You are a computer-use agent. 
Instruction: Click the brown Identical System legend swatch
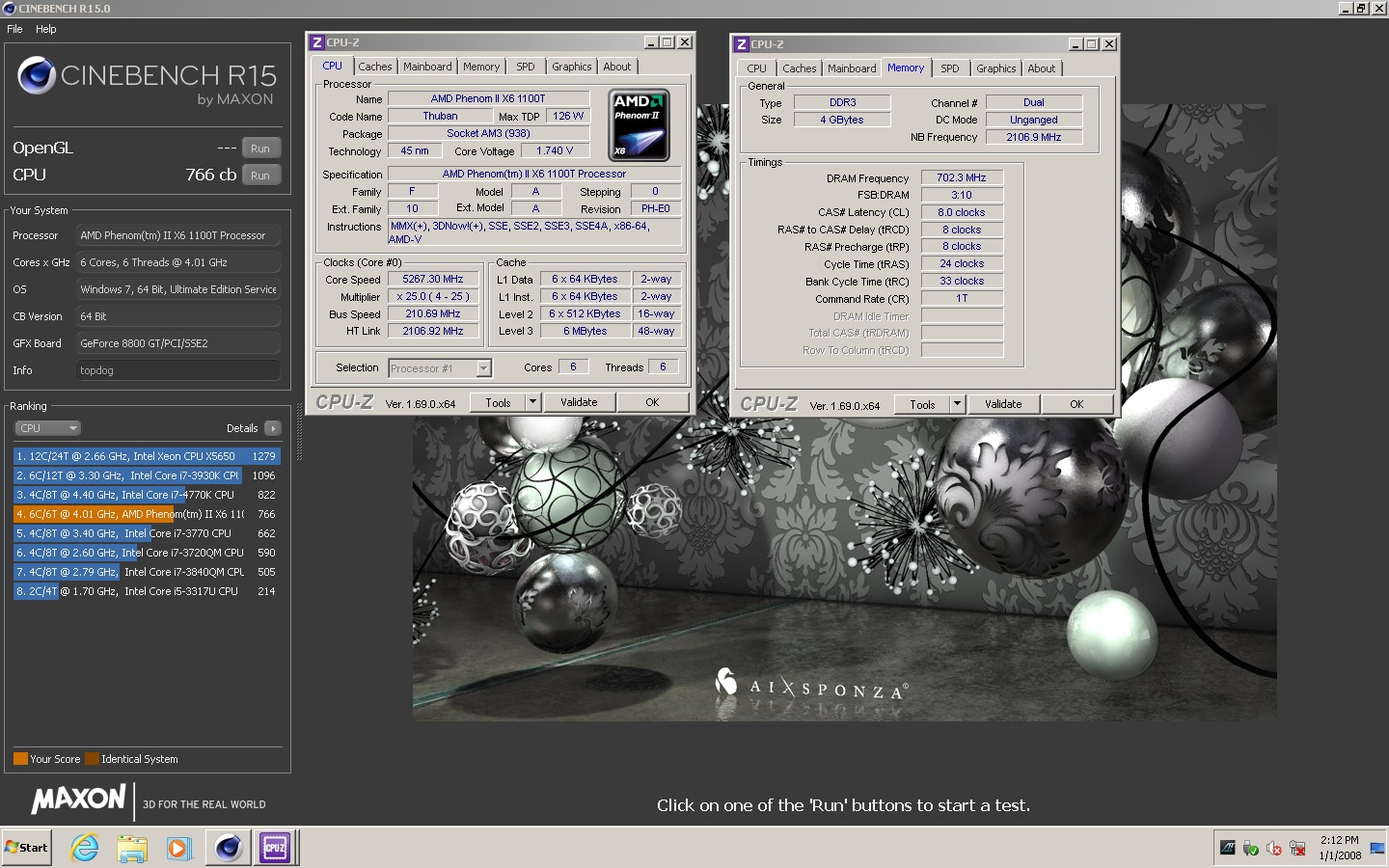[x=92, y=759]
